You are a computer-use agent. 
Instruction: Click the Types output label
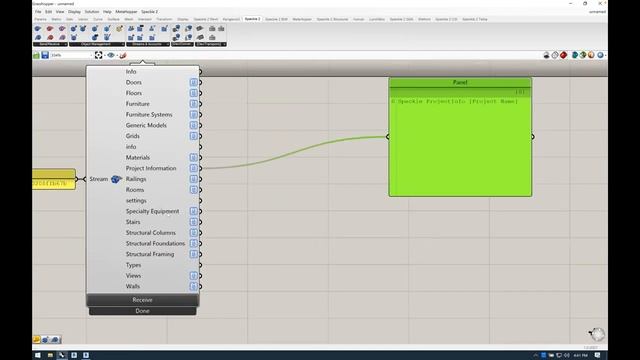coord(133,265)
